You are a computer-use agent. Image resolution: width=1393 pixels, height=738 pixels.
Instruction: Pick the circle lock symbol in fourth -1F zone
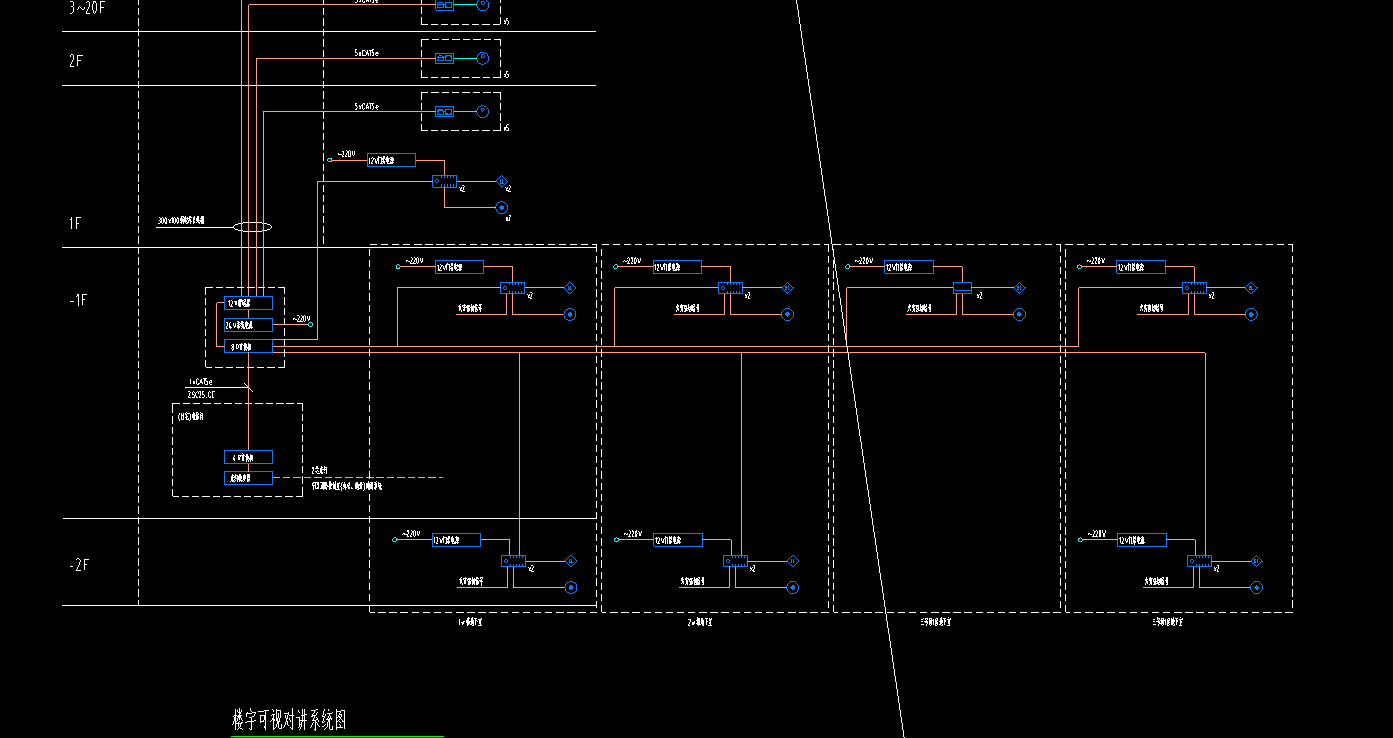click(x=1250, y=314)
